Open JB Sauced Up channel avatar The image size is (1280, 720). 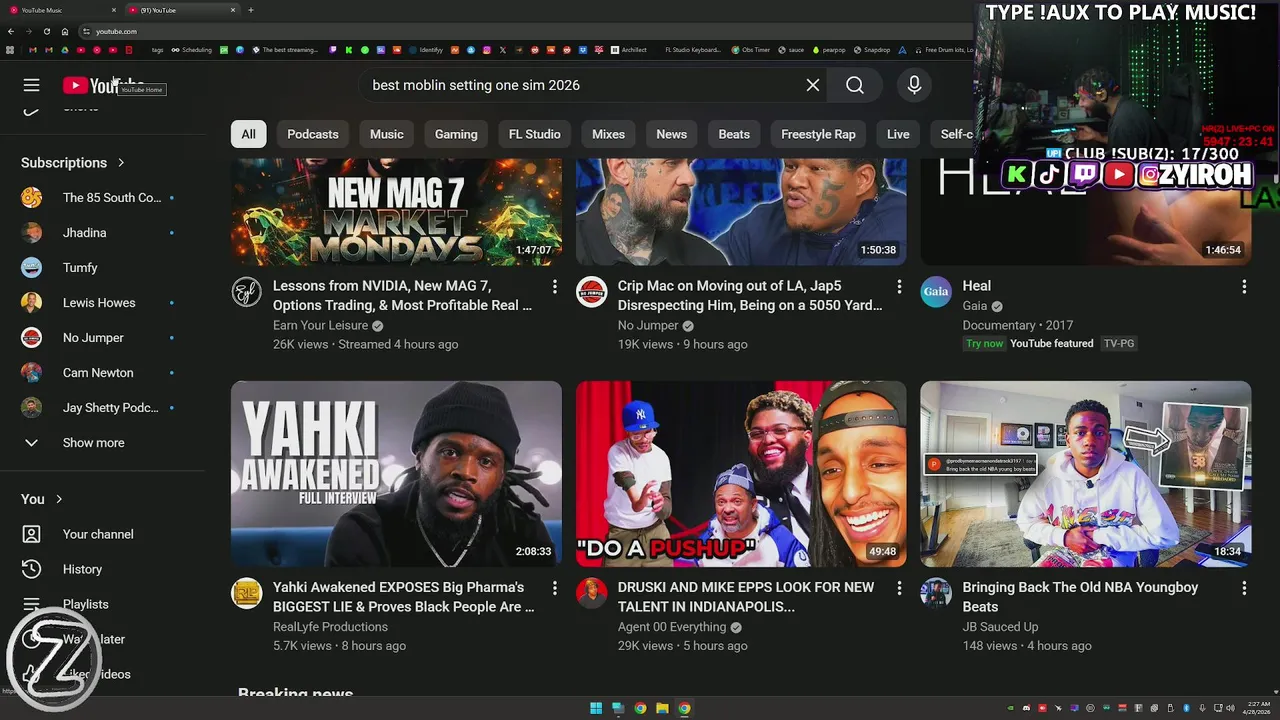click(x=936, y=593)
